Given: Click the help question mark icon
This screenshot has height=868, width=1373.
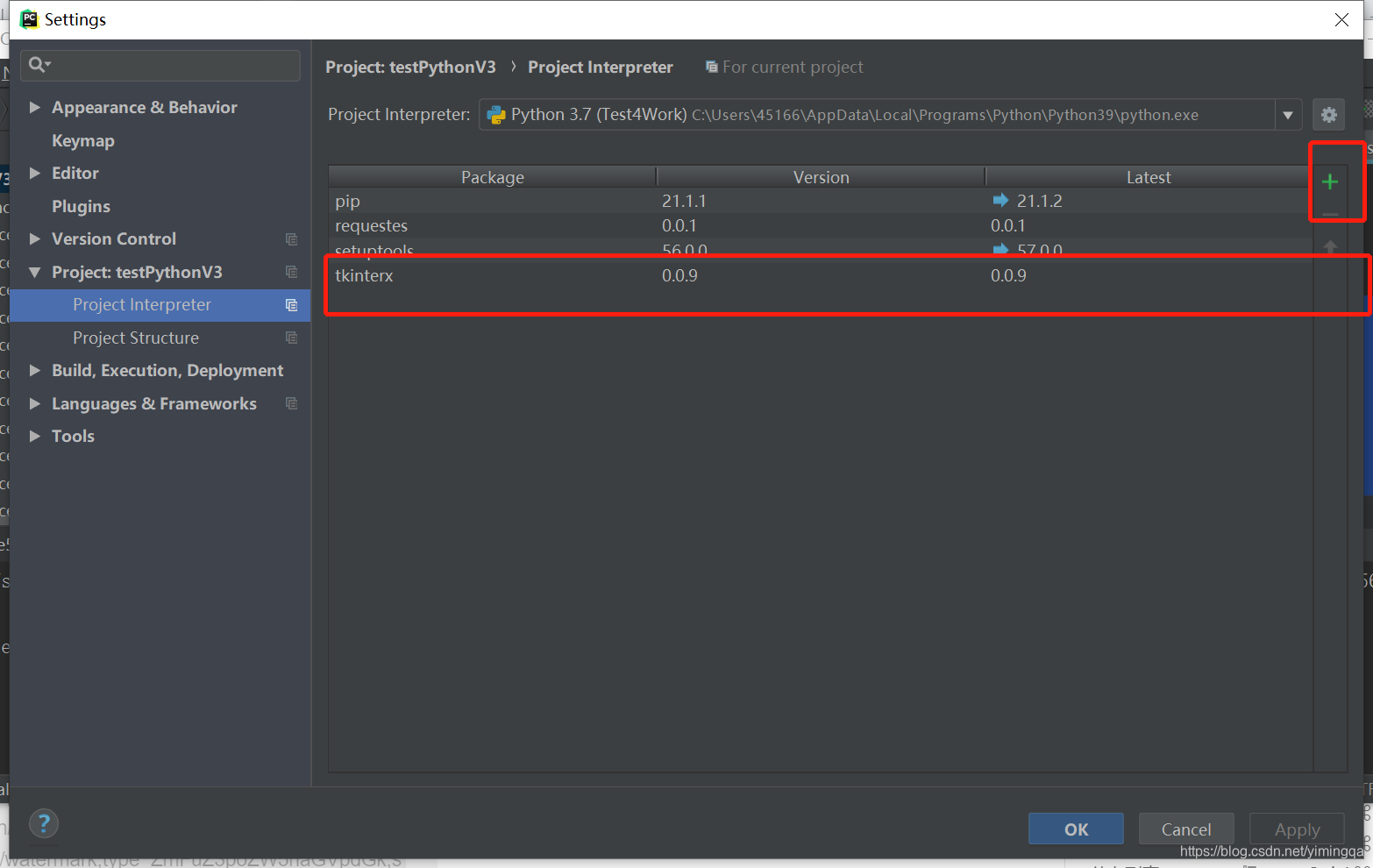Looking at the screenshot, I should click(44, 823).
